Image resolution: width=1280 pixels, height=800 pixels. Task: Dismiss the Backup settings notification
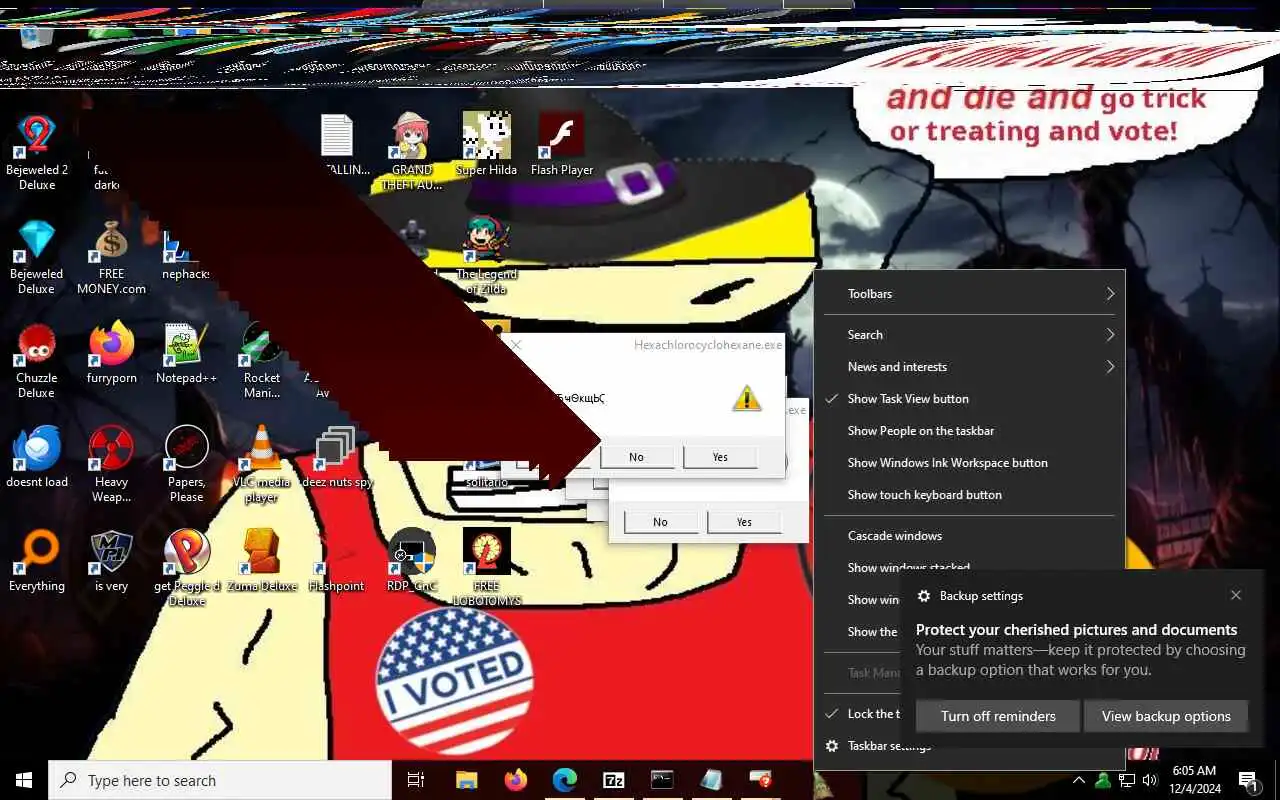(x=1236, y=595)
